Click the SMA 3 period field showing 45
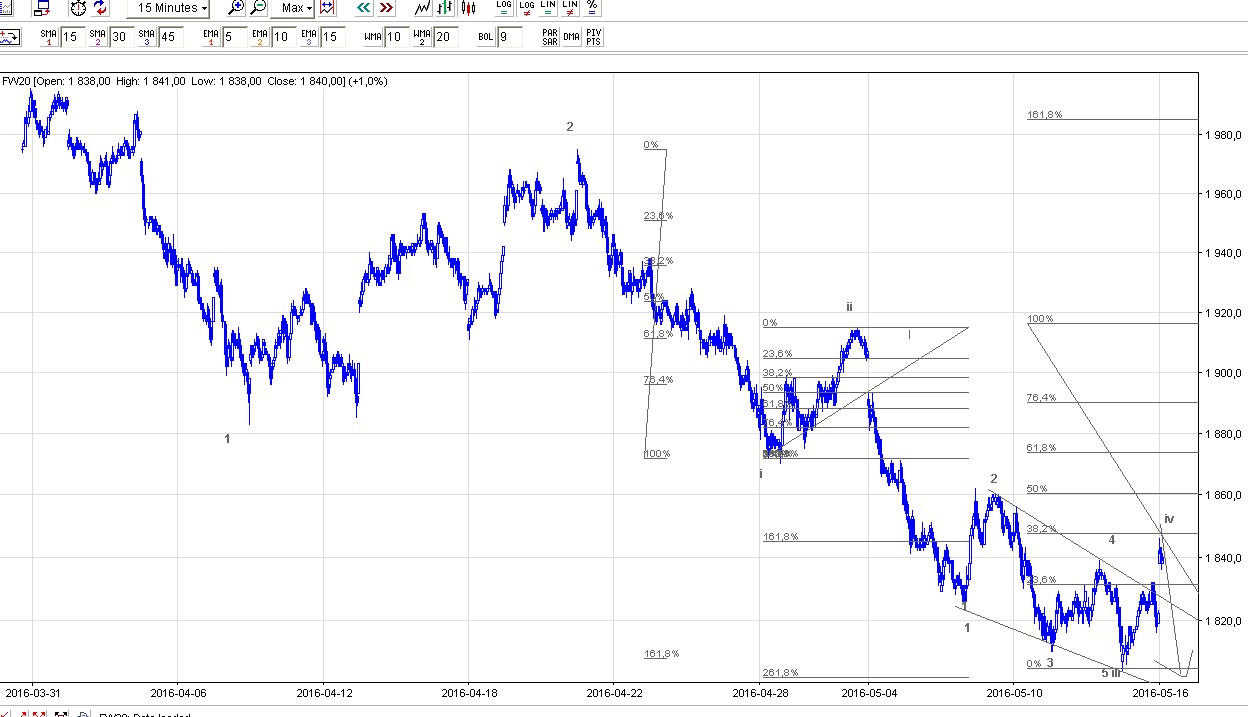 (x=170, y=37)
